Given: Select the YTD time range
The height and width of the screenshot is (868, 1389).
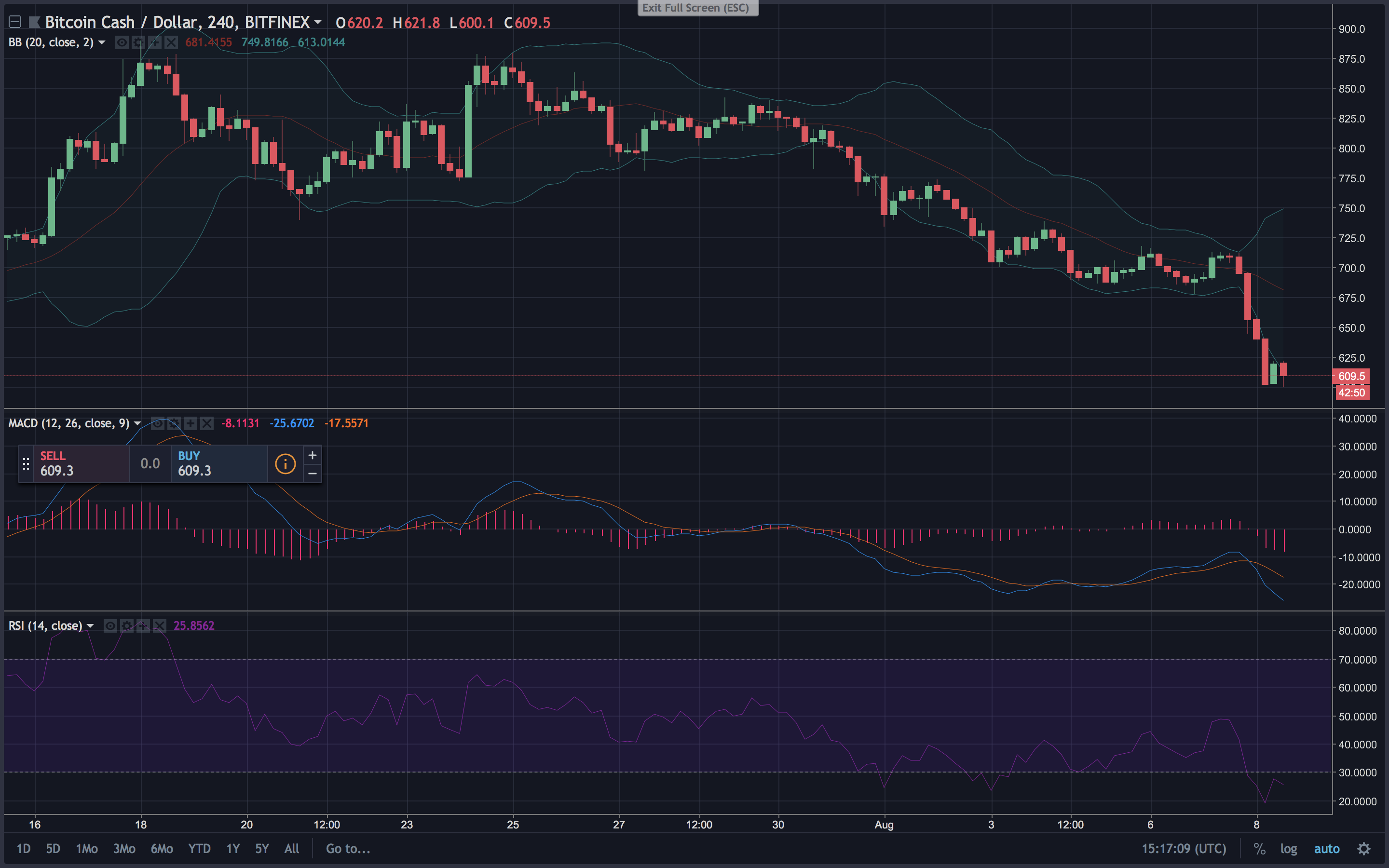Looking at the screenshot, I should 199,849.
